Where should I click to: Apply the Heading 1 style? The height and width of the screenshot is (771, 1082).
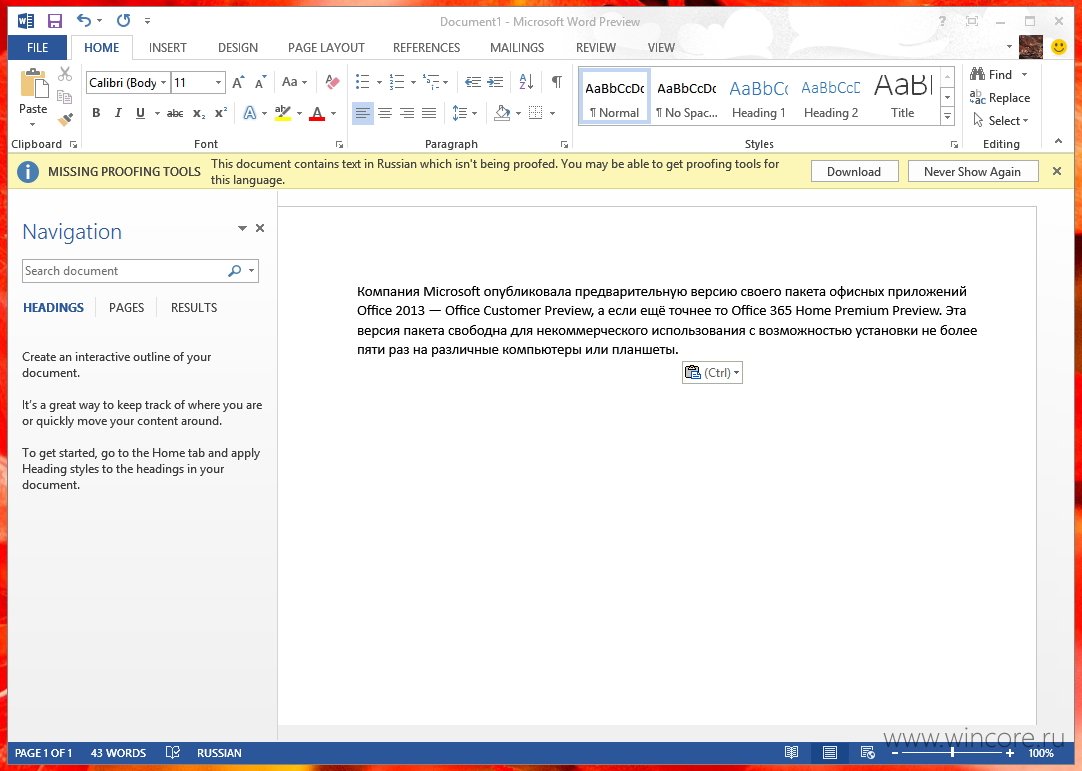[x=758, y=97]
